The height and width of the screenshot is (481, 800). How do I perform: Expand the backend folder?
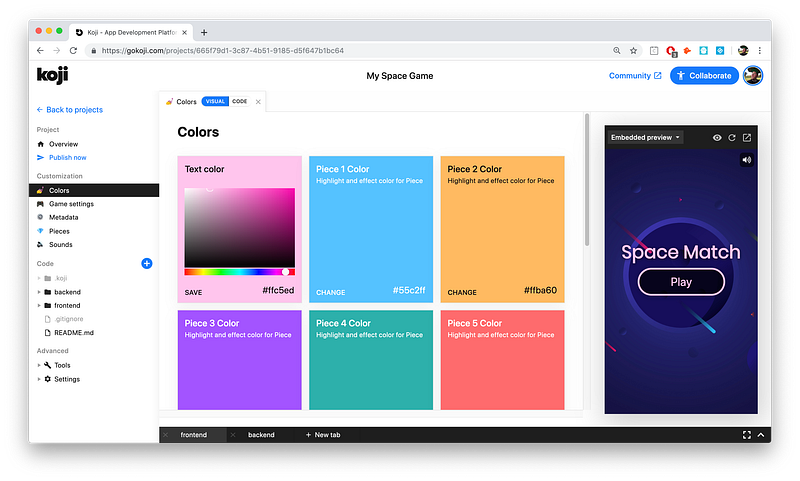click(x=39, y=292)
